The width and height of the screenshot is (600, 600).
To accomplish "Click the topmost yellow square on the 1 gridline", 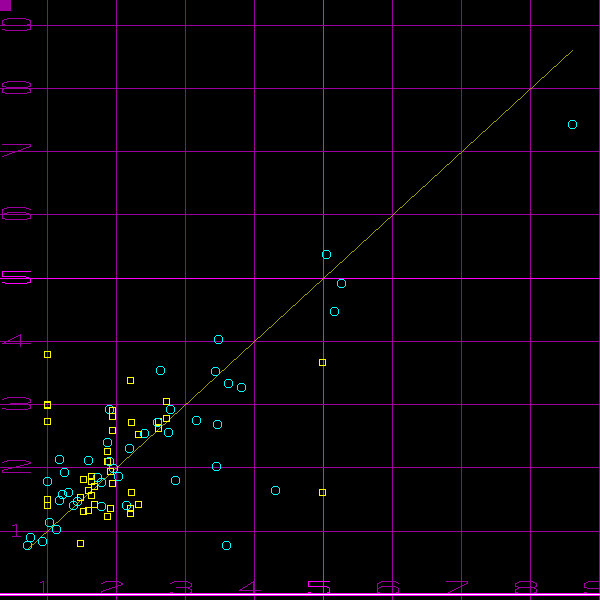I will [x=47, y=355].
